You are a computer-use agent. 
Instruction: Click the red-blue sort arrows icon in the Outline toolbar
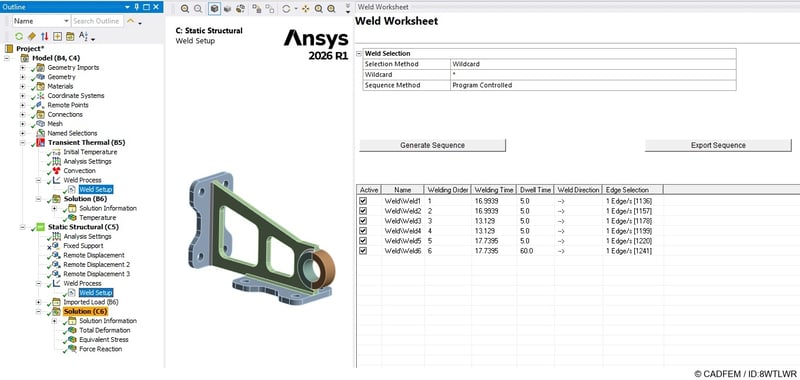coord(44,36)
